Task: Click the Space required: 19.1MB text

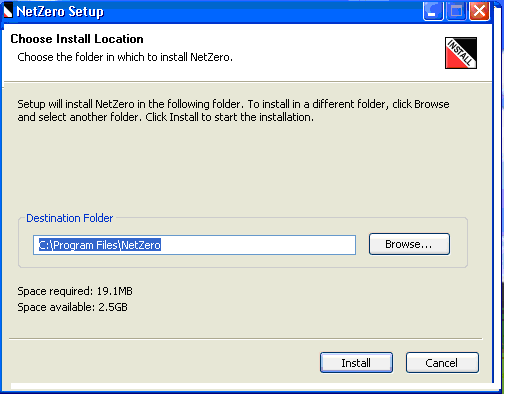Action: 75,291
